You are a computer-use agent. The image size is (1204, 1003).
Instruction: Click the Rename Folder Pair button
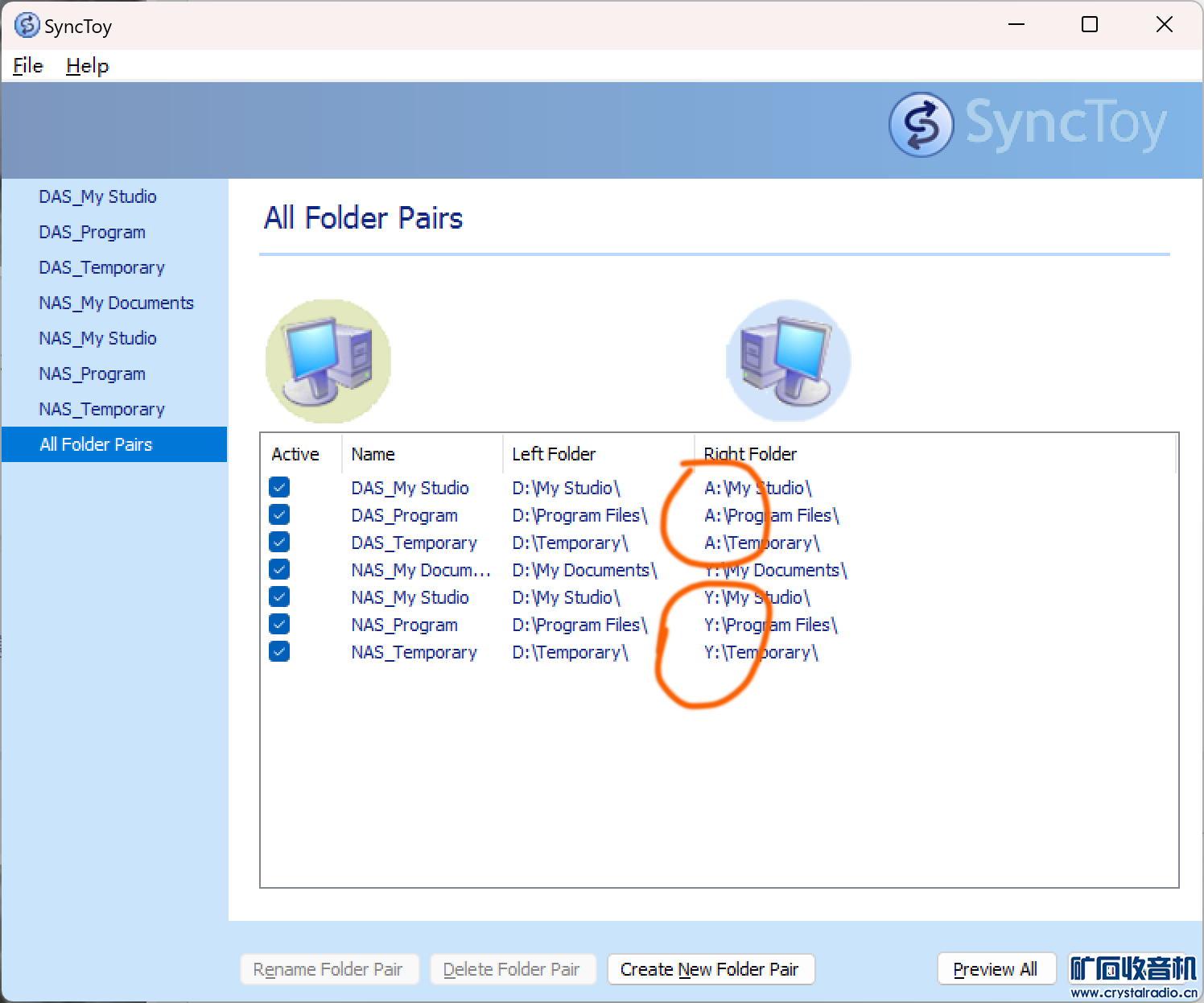(330, 969)
